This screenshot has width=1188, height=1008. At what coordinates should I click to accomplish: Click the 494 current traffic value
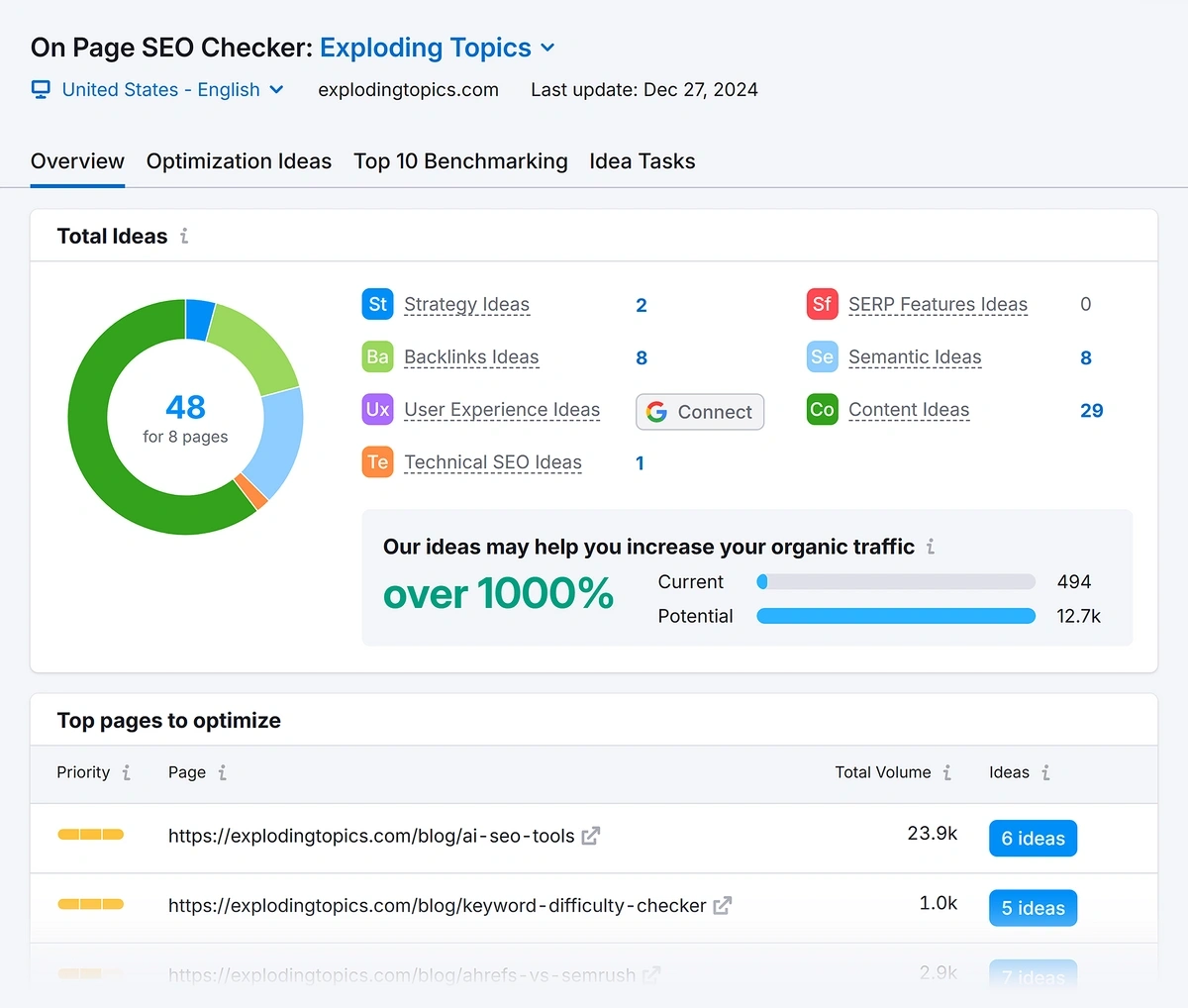pyautogui.click(x=1074, y=582)
